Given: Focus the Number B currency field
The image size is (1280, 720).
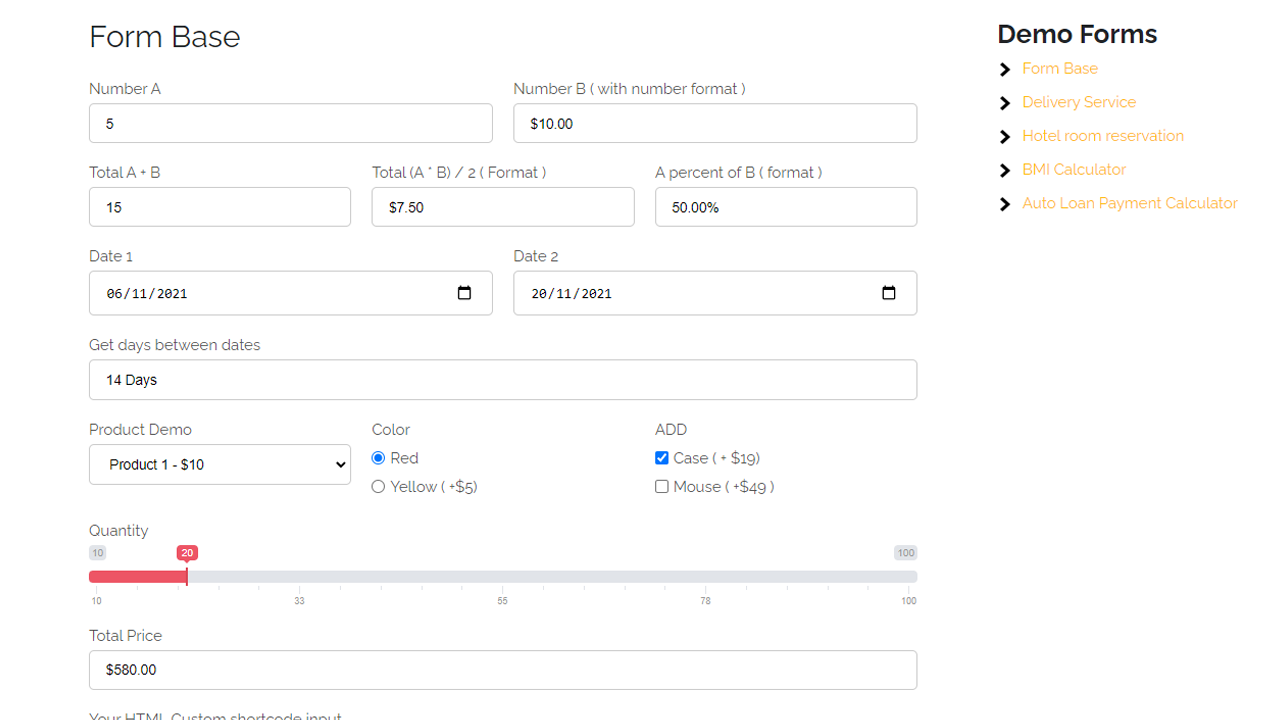Looking at the screenshot, I should 714,124.
